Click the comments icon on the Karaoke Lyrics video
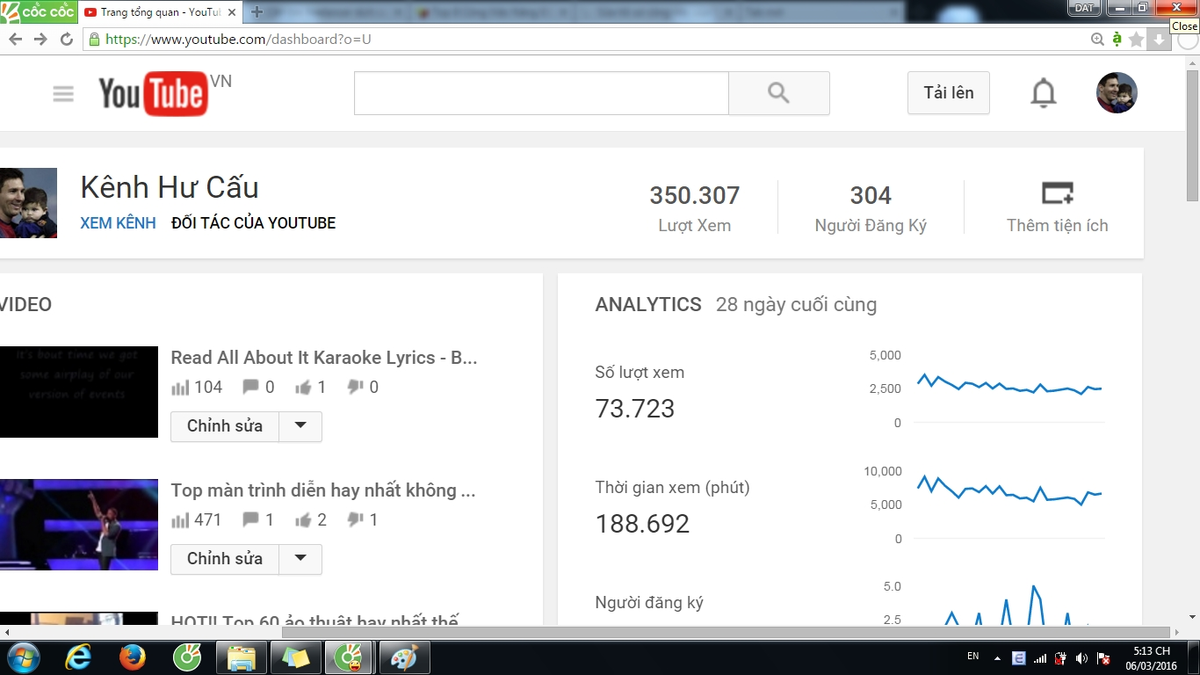Screen dimensions: 1200x675 click(252, 387)
